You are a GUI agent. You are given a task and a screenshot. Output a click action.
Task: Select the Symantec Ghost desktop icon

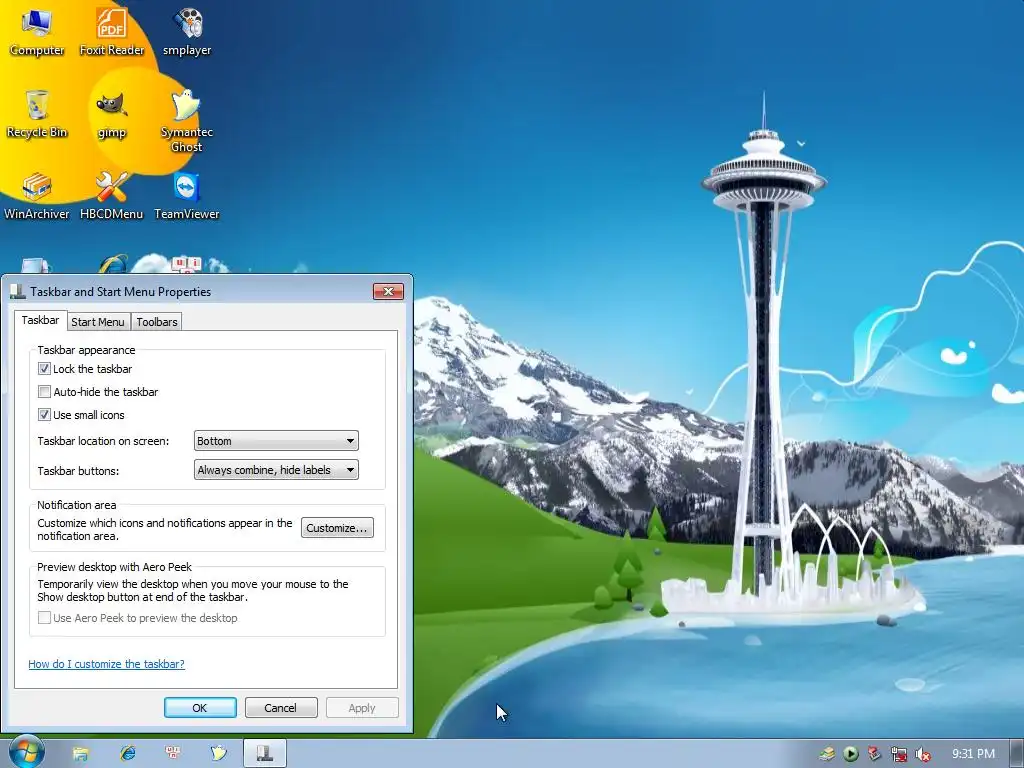coord(187,121)
